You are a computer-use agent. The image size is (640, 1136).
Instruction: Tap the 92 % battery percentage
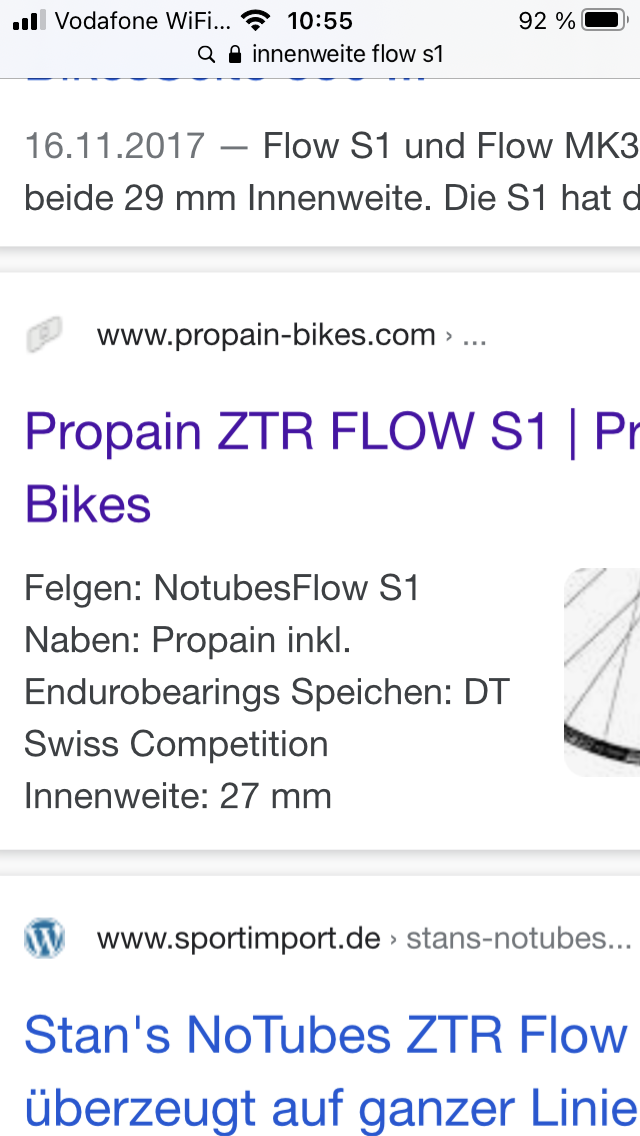[547, 20]
